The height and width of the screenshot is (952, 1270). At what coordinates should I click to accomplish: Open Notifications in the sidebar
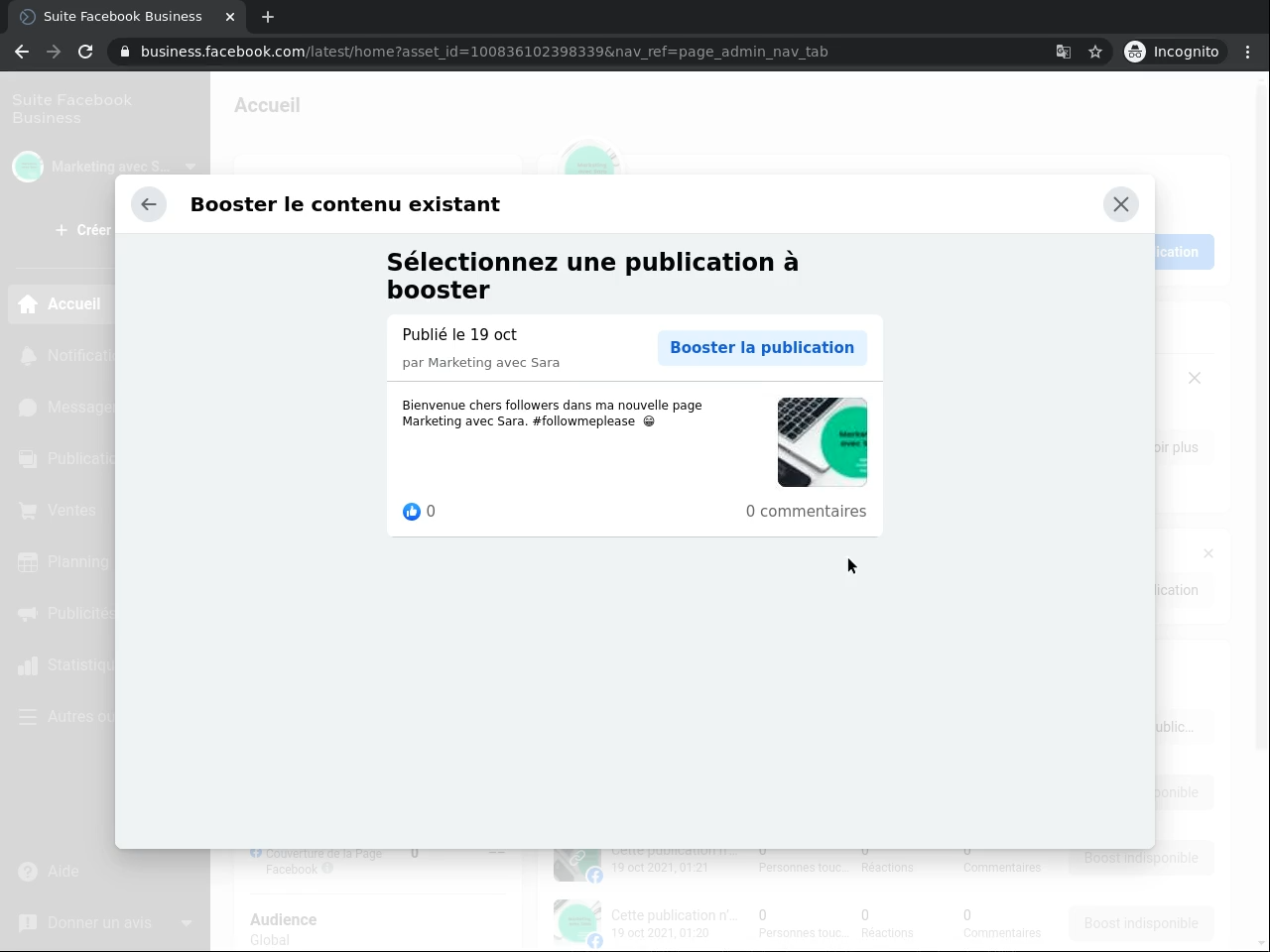tap(60, 356)
